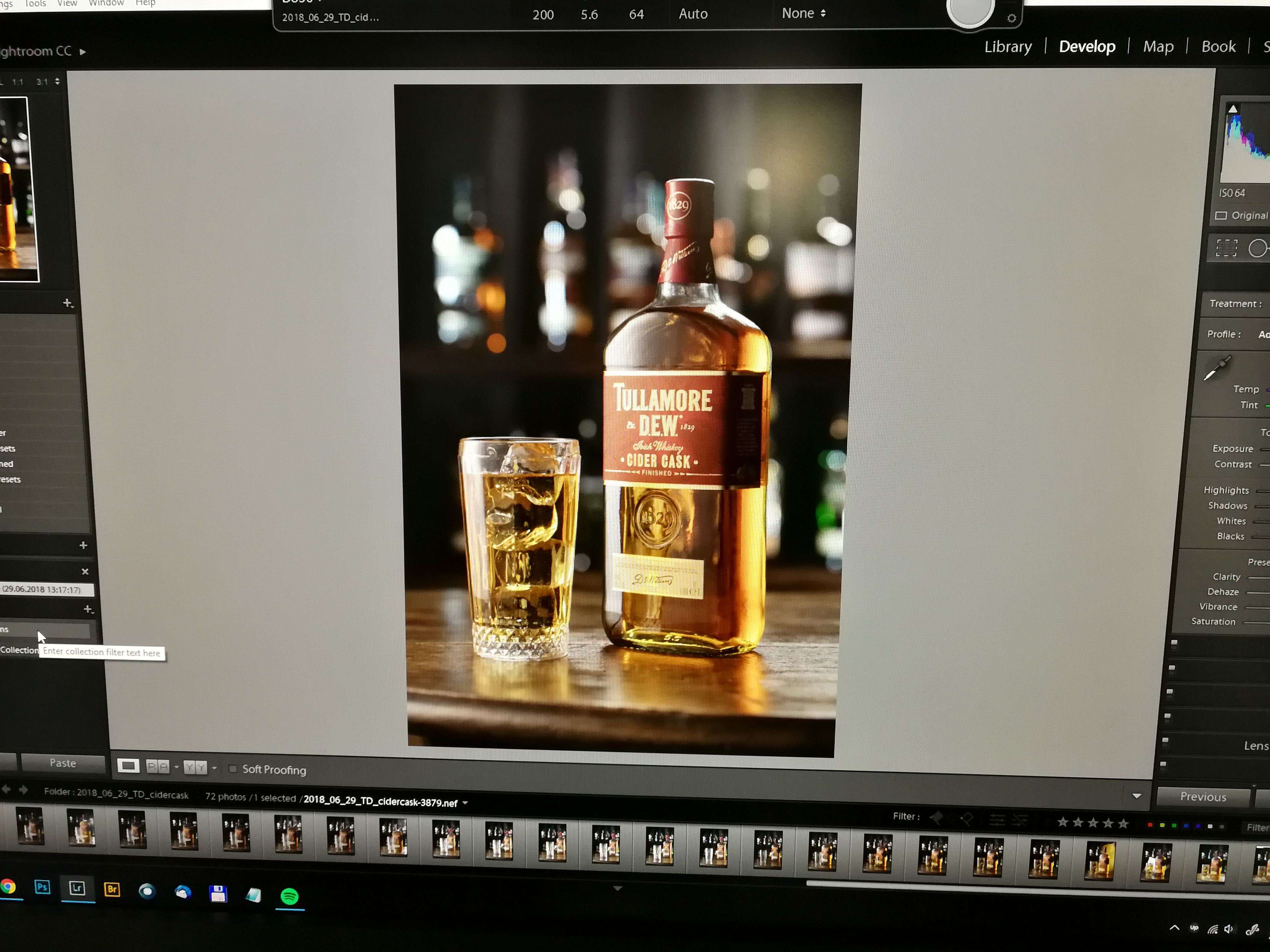Click the volume tray icon
The height and width of the screenshot is (952, 1270).
click(1229, 929)
